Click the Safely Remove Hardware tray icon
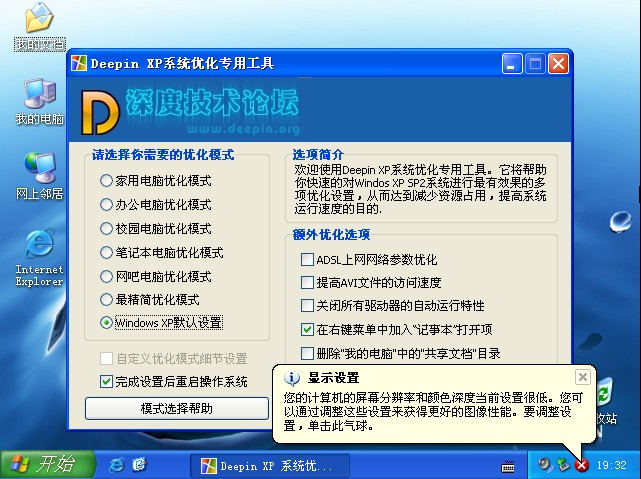This screenshot has width=641, height=479. pos(563,465)
